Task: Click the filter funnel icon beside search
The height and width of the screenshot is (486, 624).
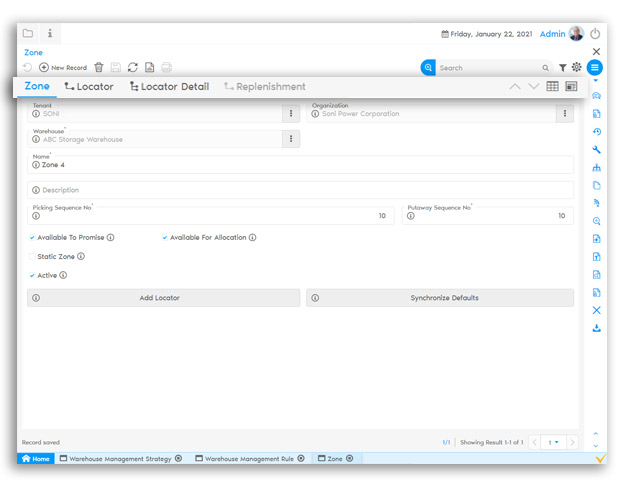Action: pos(562,68)
